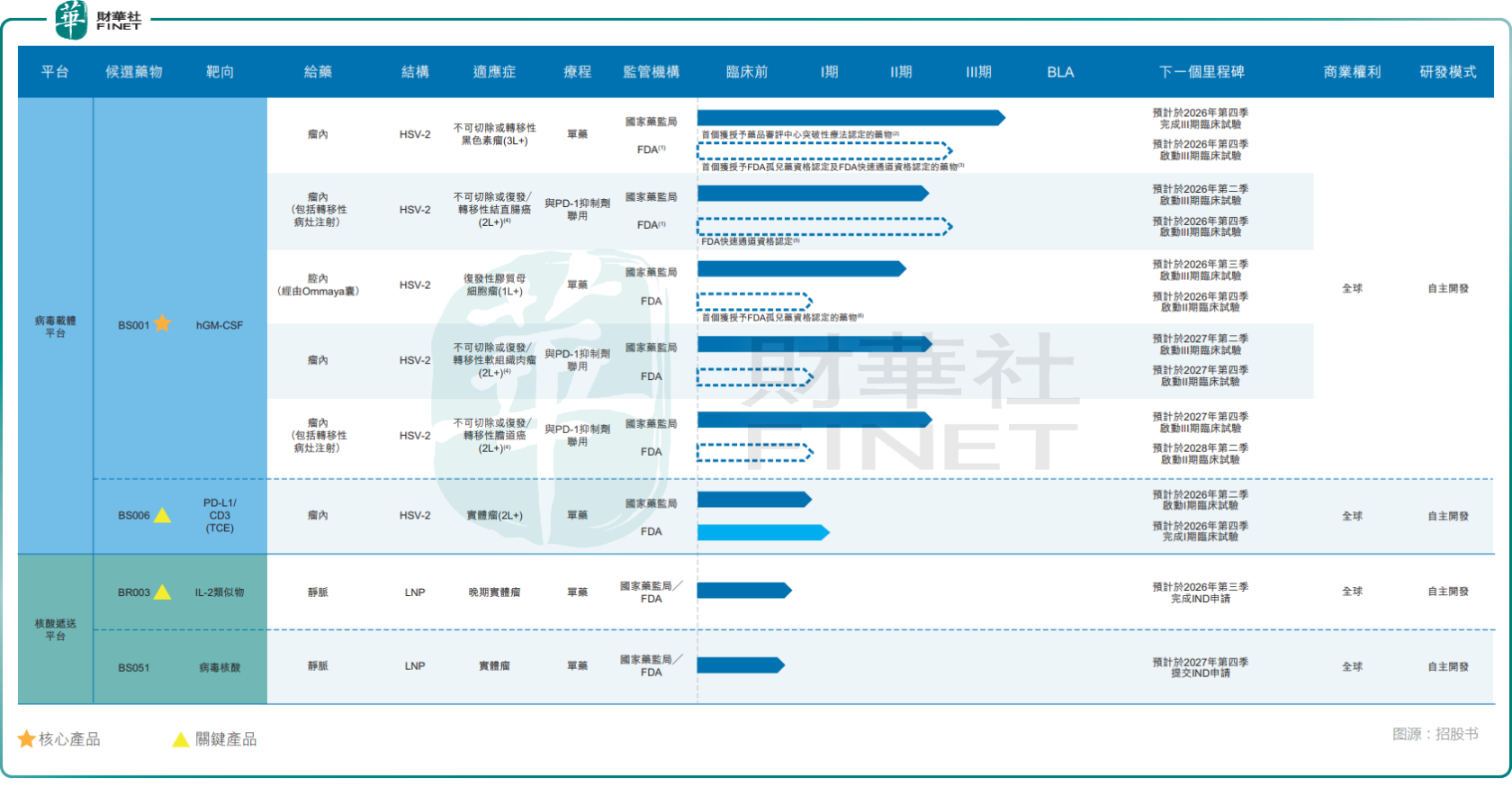Viewport: 1512px width, 796px height.
Task: Select the 下一個里程碑 column header
Action: click(x=1201, y=72)
